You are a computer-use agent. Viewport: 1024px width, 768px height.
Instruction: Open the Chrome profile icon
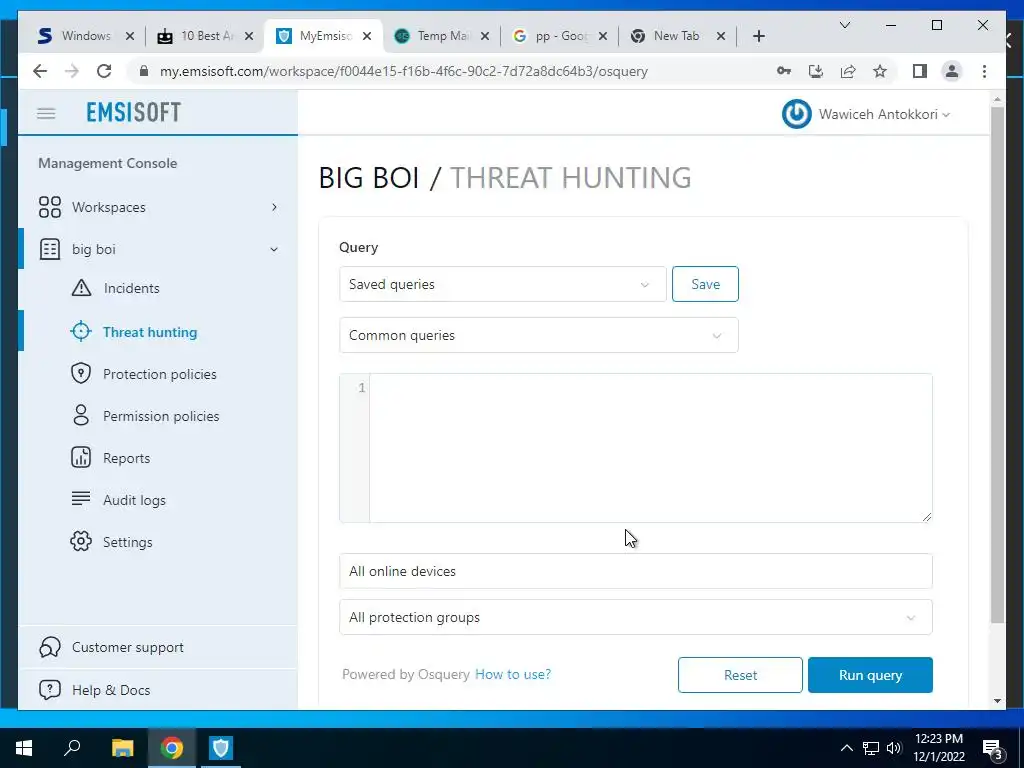click(x=952, y=71)
